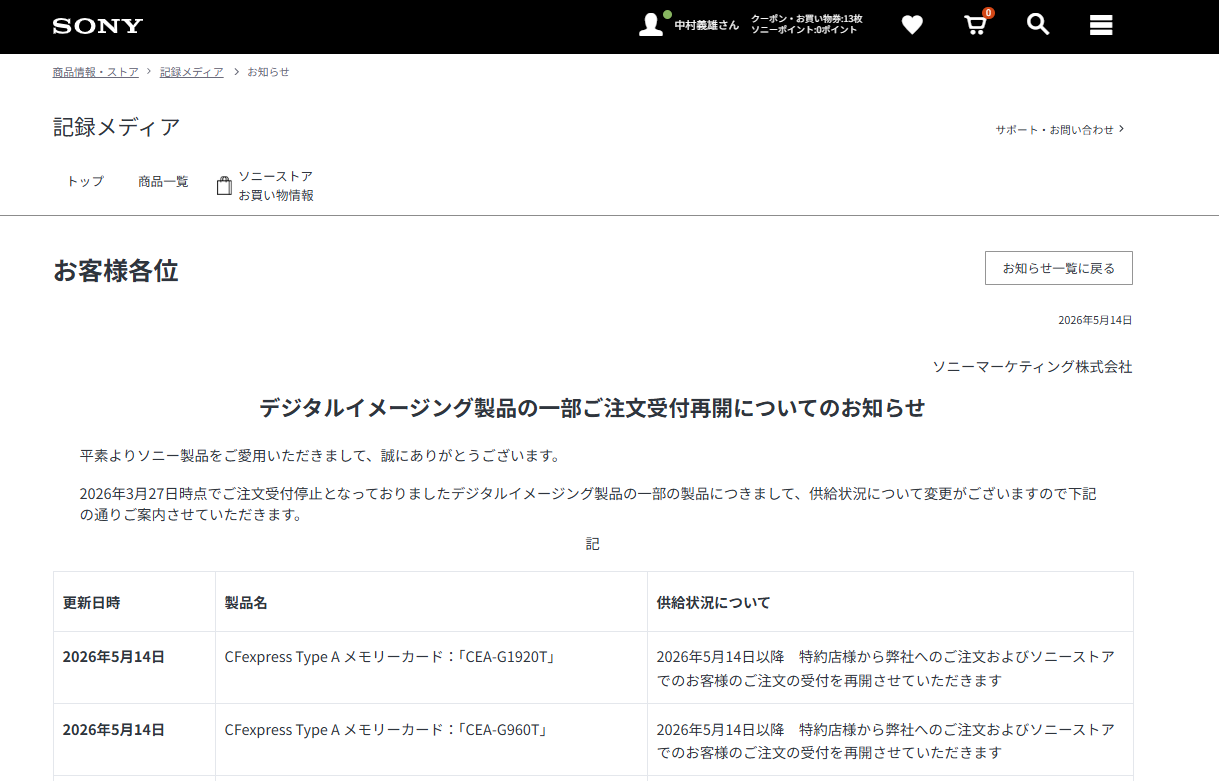The image size is (1219, 781).
Task: Click the SONY logo
Action: [x=98, y=26]
